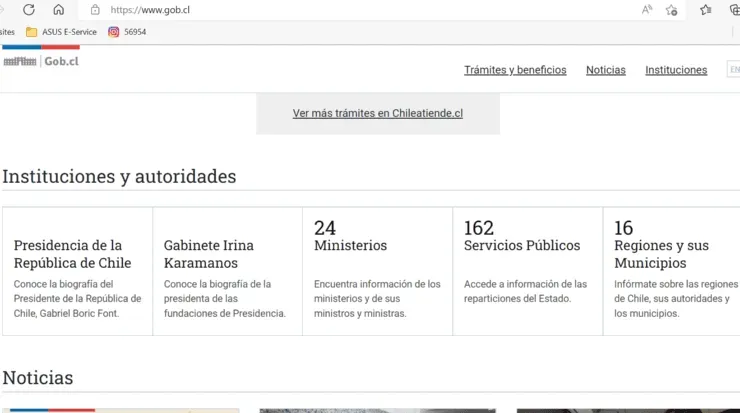Reload the page with the refresh icon
Viewport: 740px width, 413px height.
click(x=29, y=9)
